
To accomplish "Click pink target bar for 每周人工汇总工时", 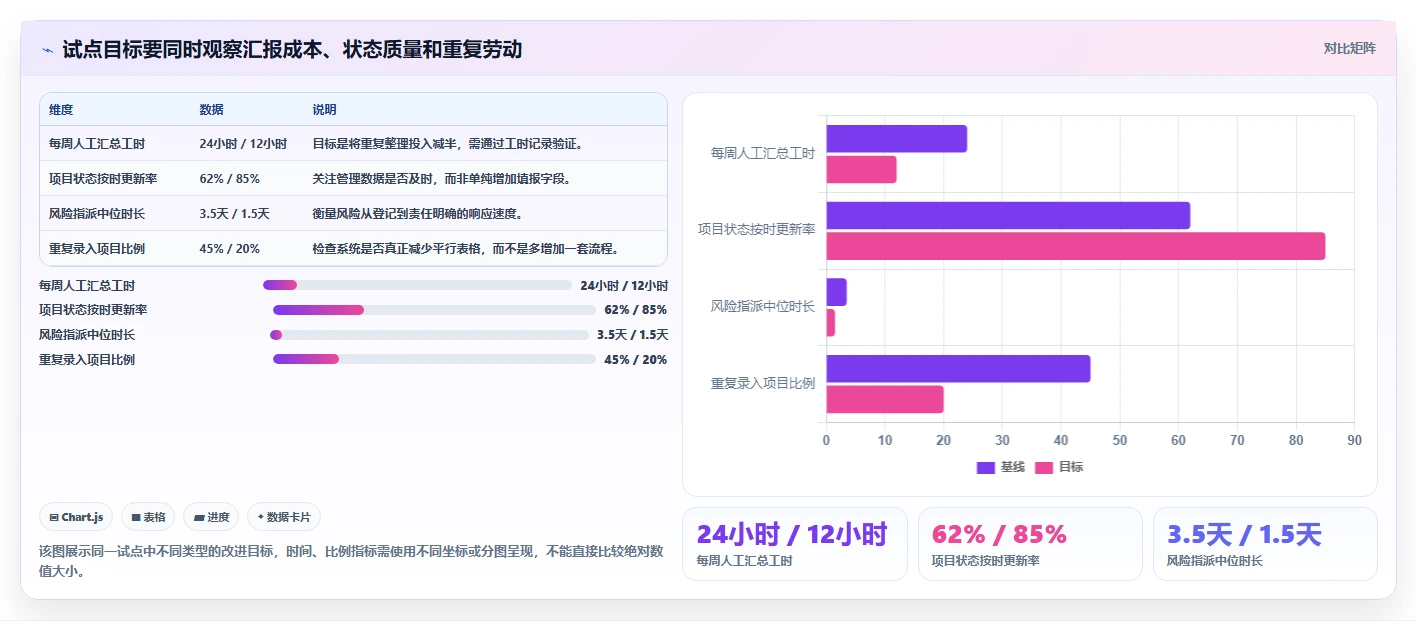I will click(x=861, y=170).
